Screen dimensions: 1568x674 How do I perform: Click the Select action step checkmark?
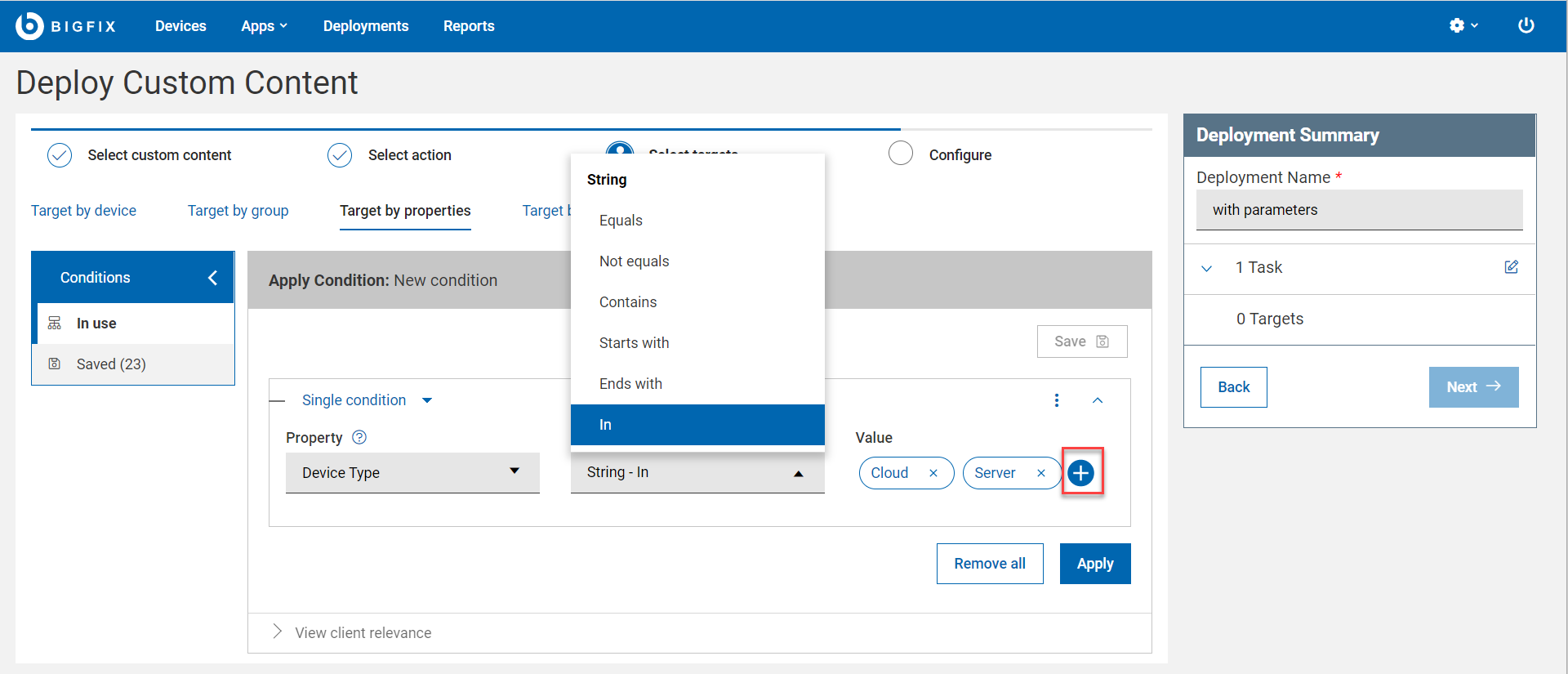click(x=340, y=154)
